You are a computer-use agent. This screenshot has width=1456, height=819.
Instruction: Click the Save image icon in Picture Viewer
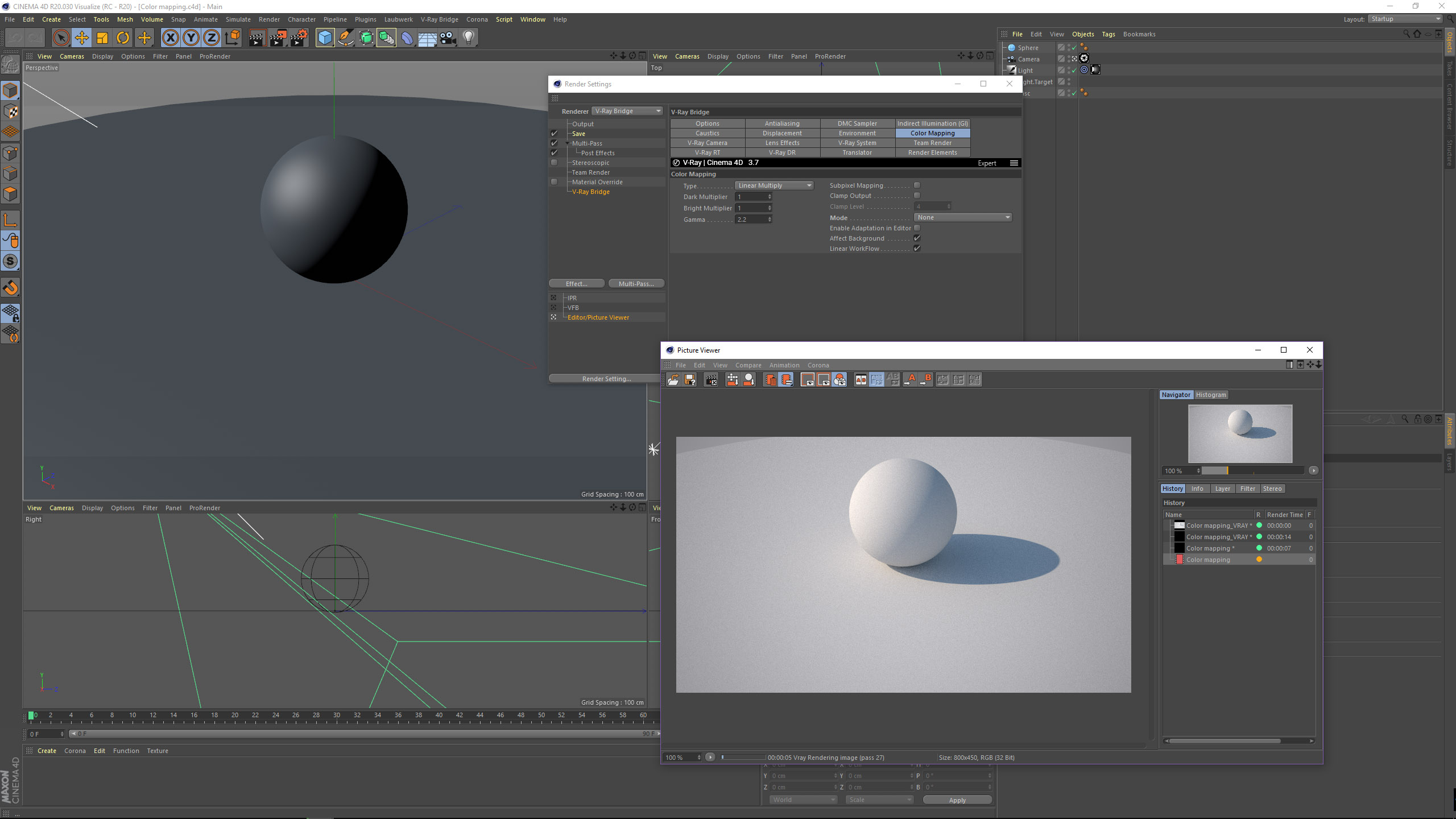tap(690, 380)
